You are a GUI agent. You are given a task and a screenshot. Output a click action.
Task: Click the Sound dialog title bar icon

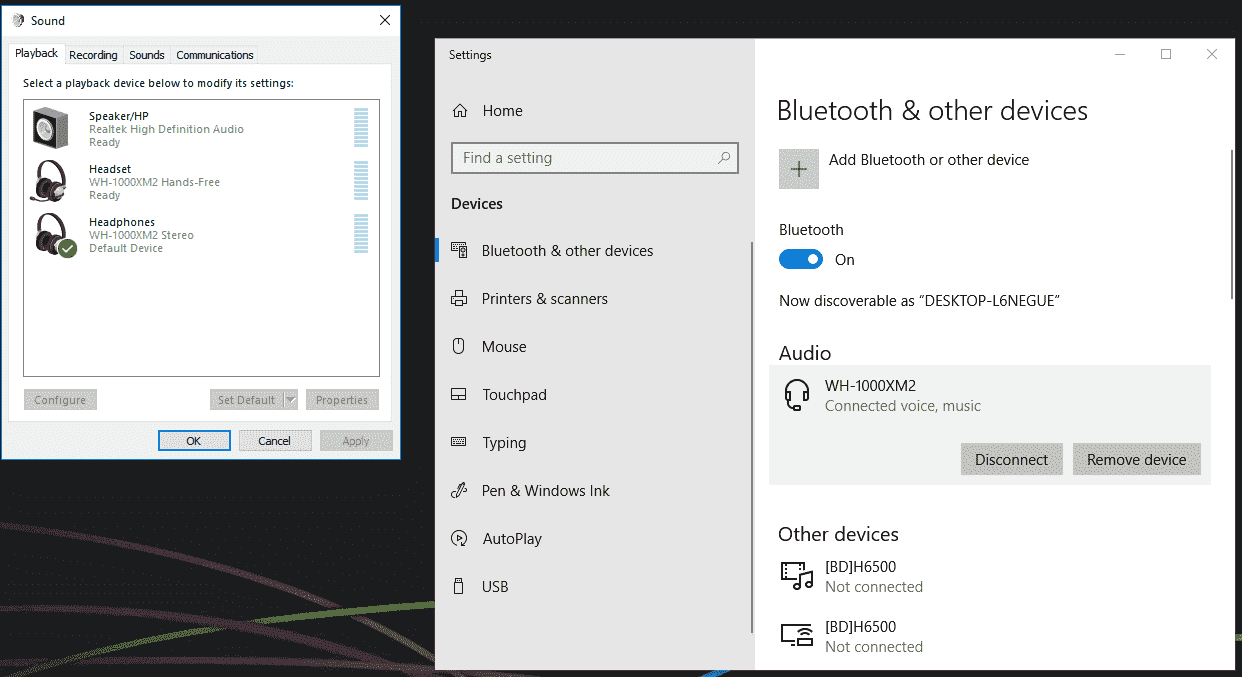click(x=18, y=20)
